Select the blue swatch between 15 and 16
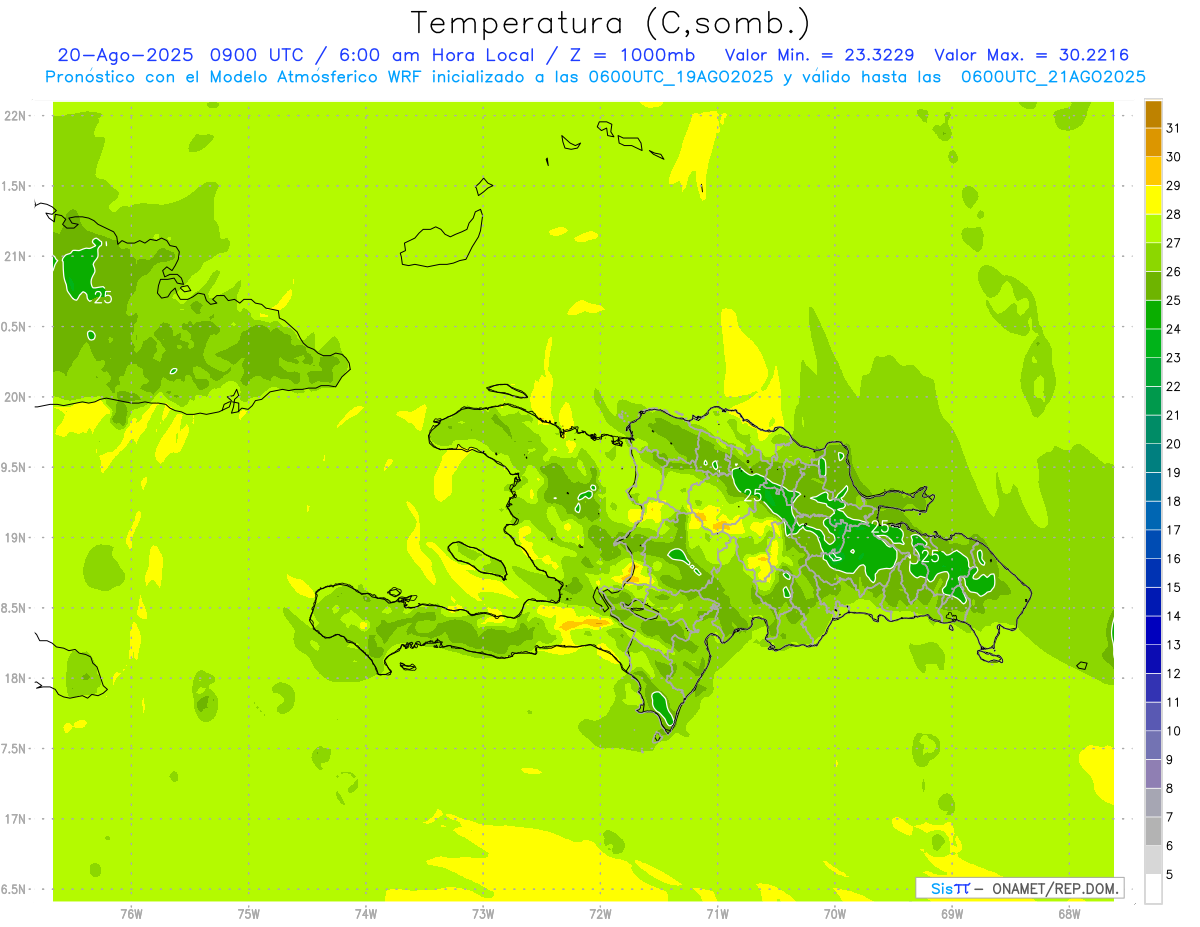This screenshot has width=1200, height=927. [1153, 572]
